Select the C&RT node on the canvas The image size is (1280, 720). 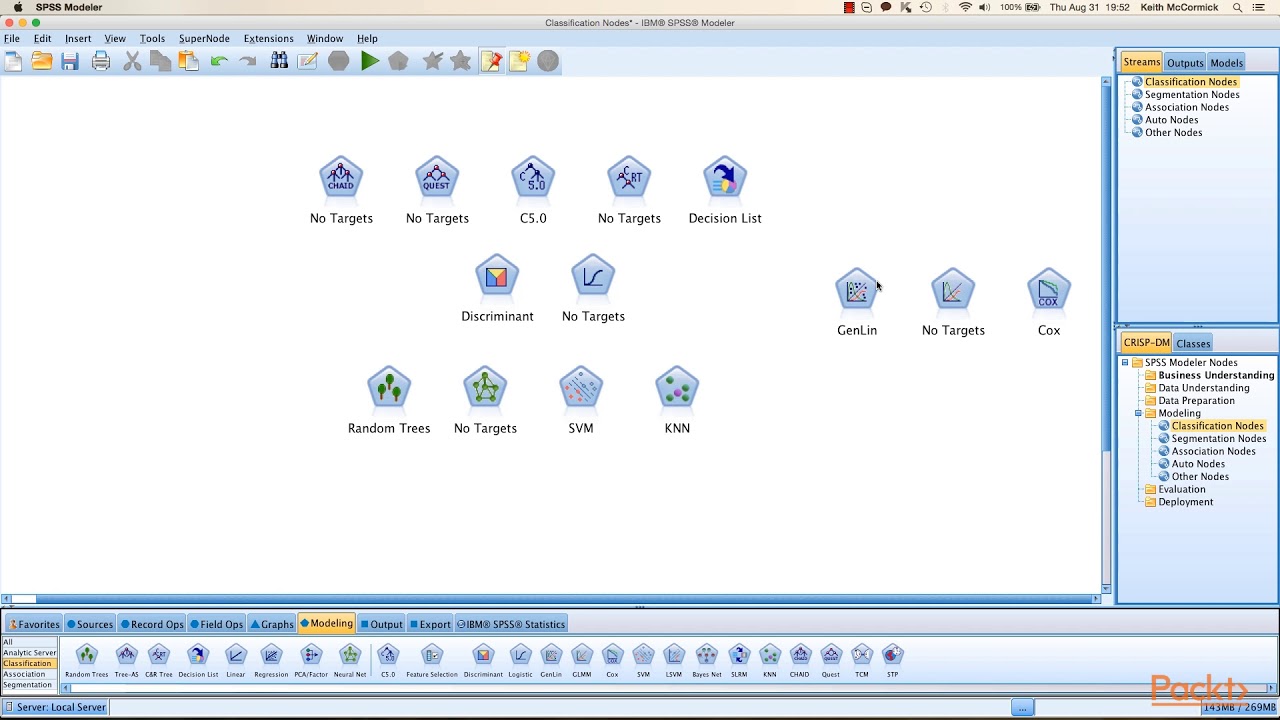pyautogui.click(x=629, y=178)
